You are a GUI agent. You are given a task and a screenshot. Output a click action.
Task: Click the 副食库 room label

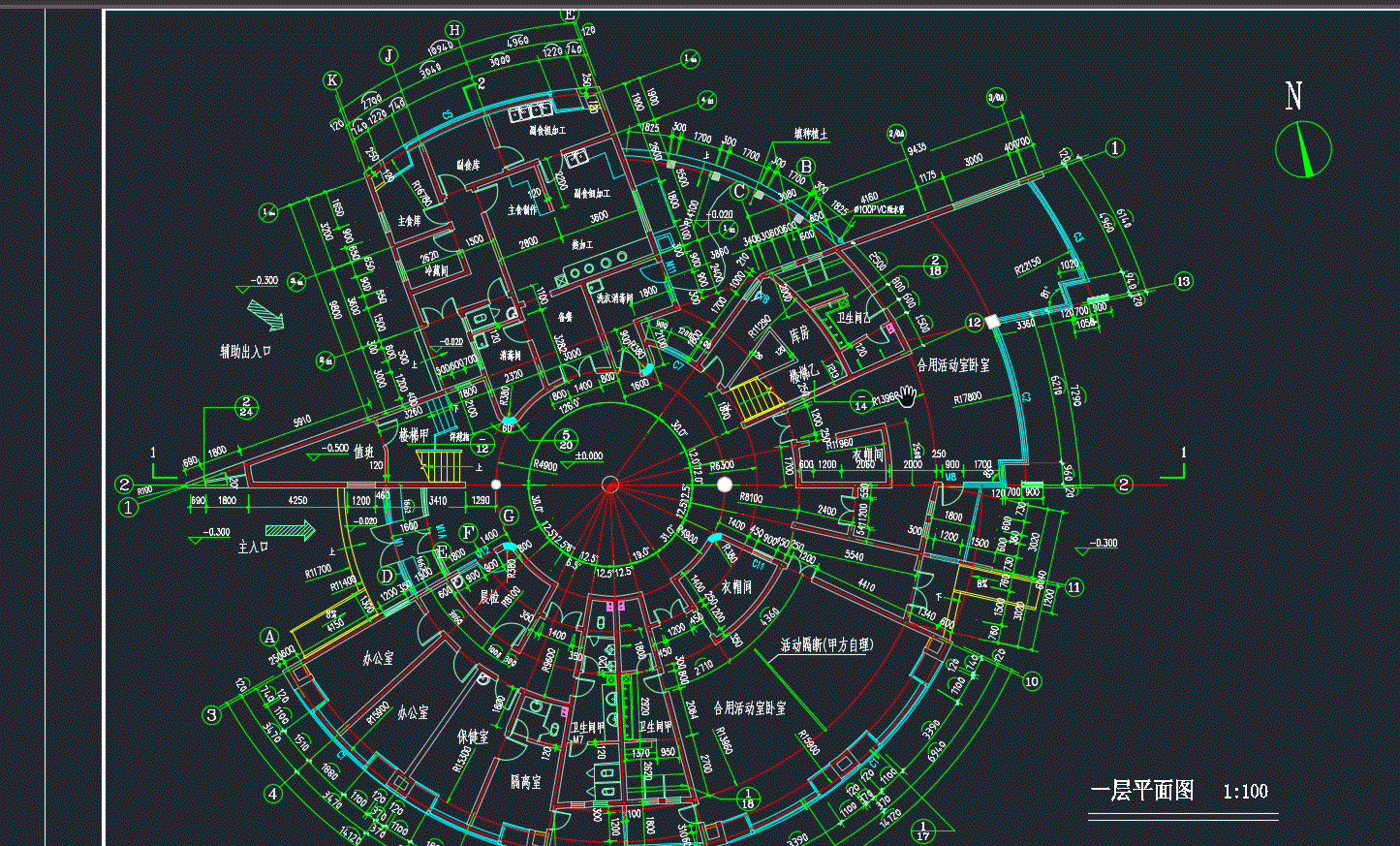point(468,166)
